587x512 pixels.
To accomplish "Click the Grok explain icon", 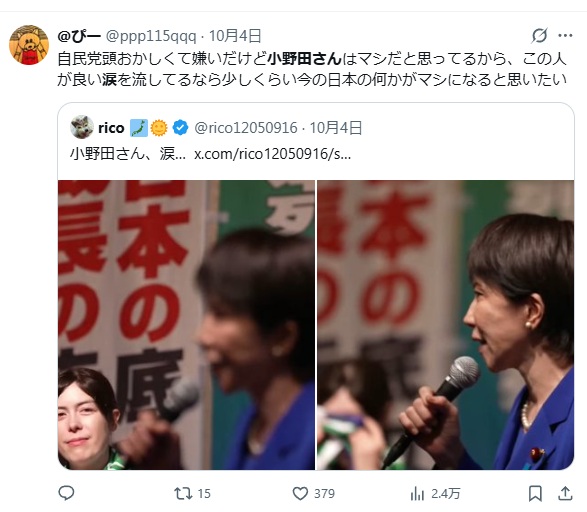I will point(539,36).
